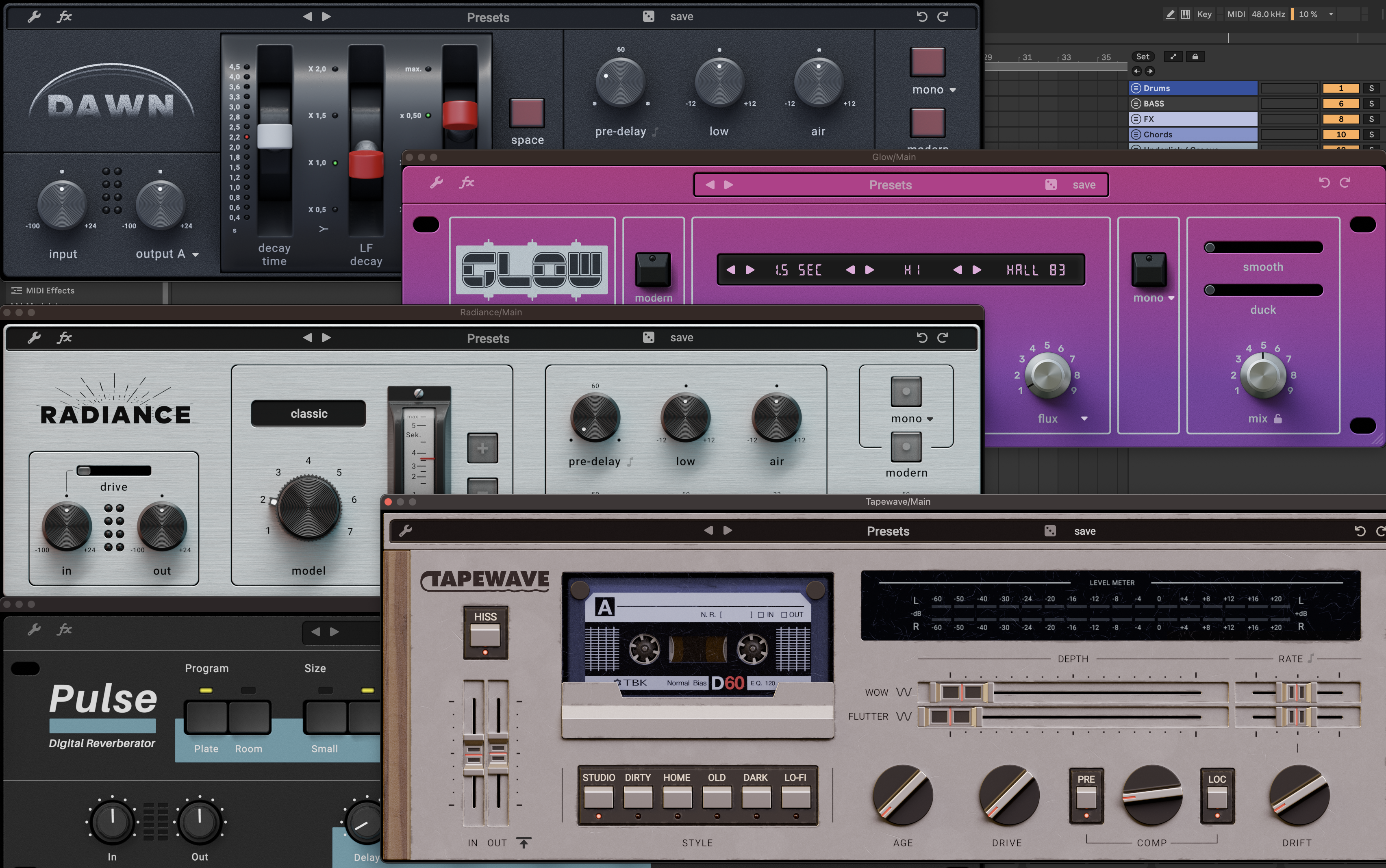Select the STUDIO style in Tapewave

coord(598,797)
